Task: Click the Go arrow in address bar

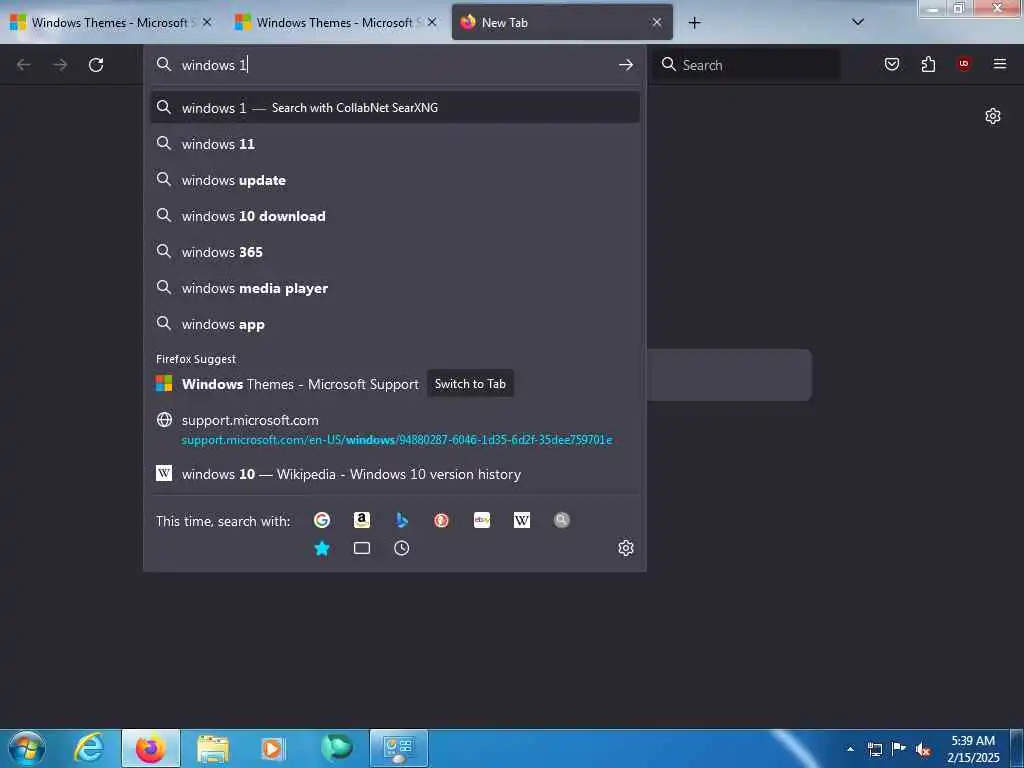Action: [x=626, y=65]
